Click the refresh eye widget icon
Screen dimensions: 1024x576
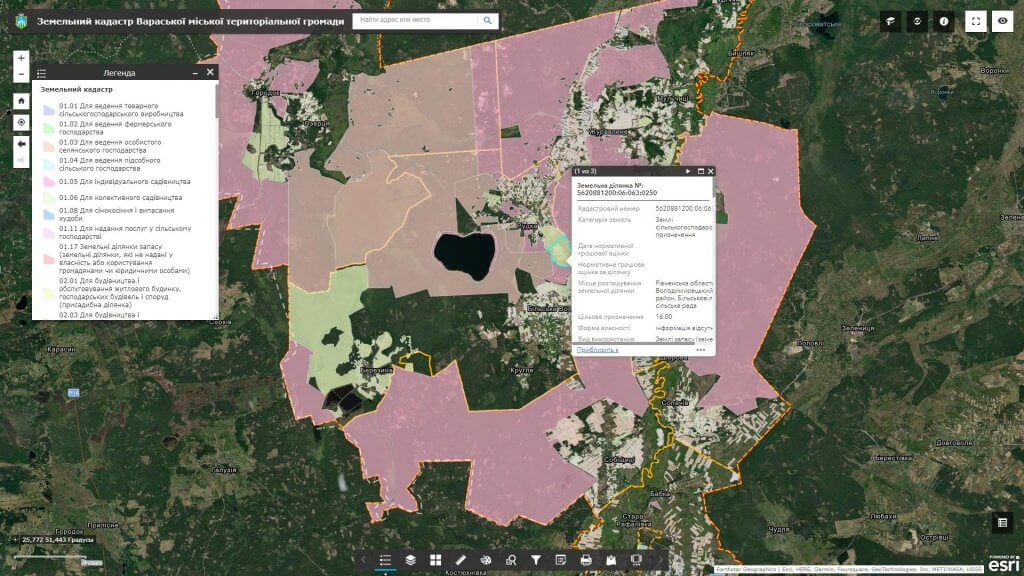917,22
